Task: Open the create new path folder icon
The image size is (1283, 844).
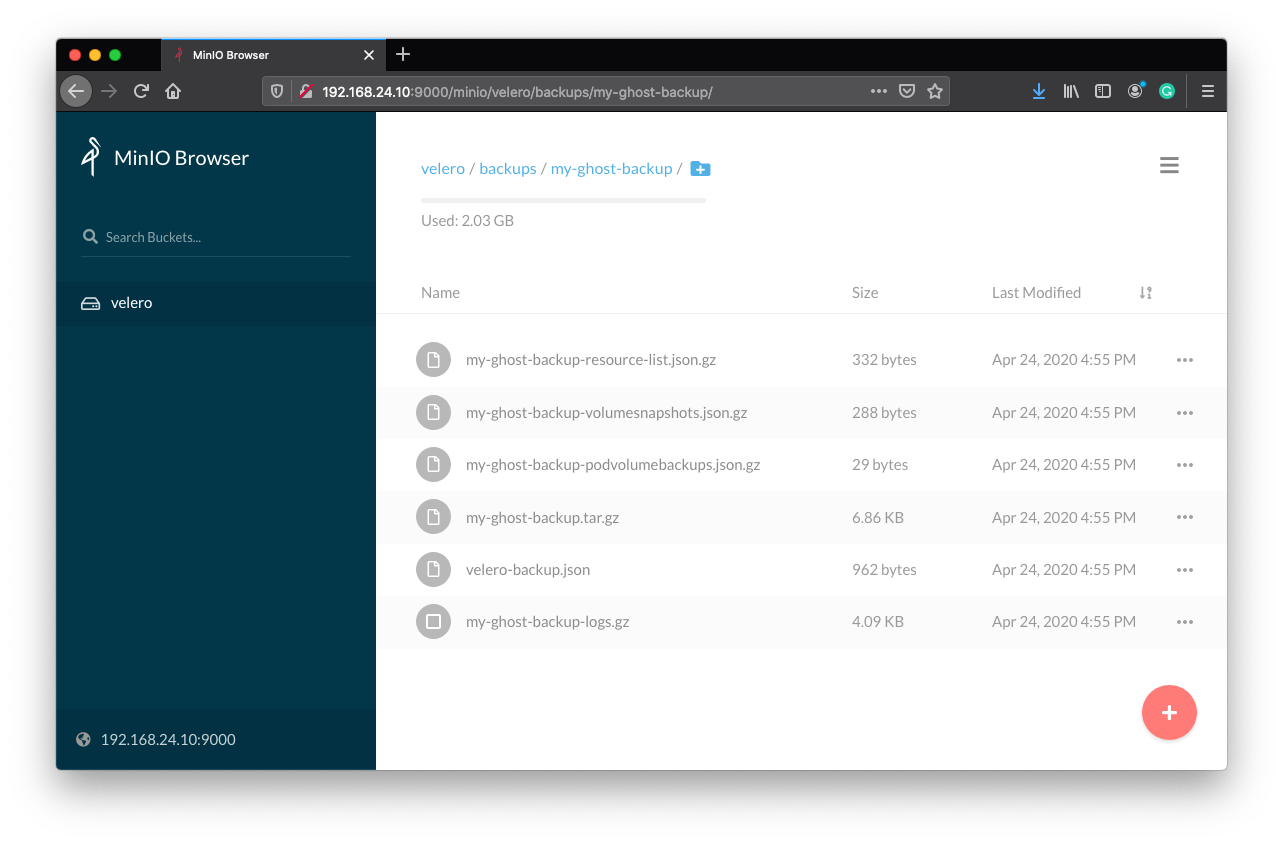Action: [x=700, y=168]
